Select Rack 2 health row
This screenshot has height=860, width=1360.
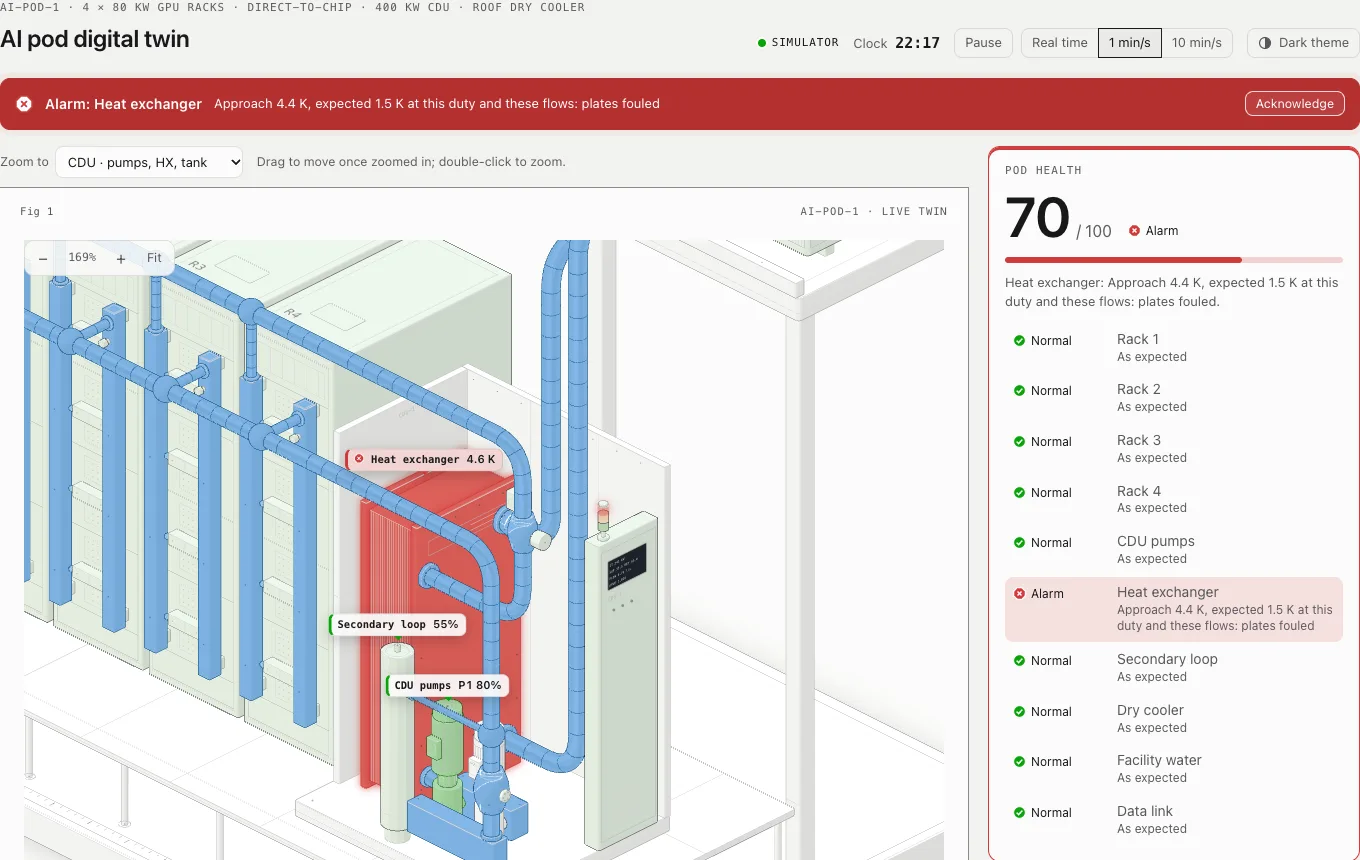(x=1174, y=398)
